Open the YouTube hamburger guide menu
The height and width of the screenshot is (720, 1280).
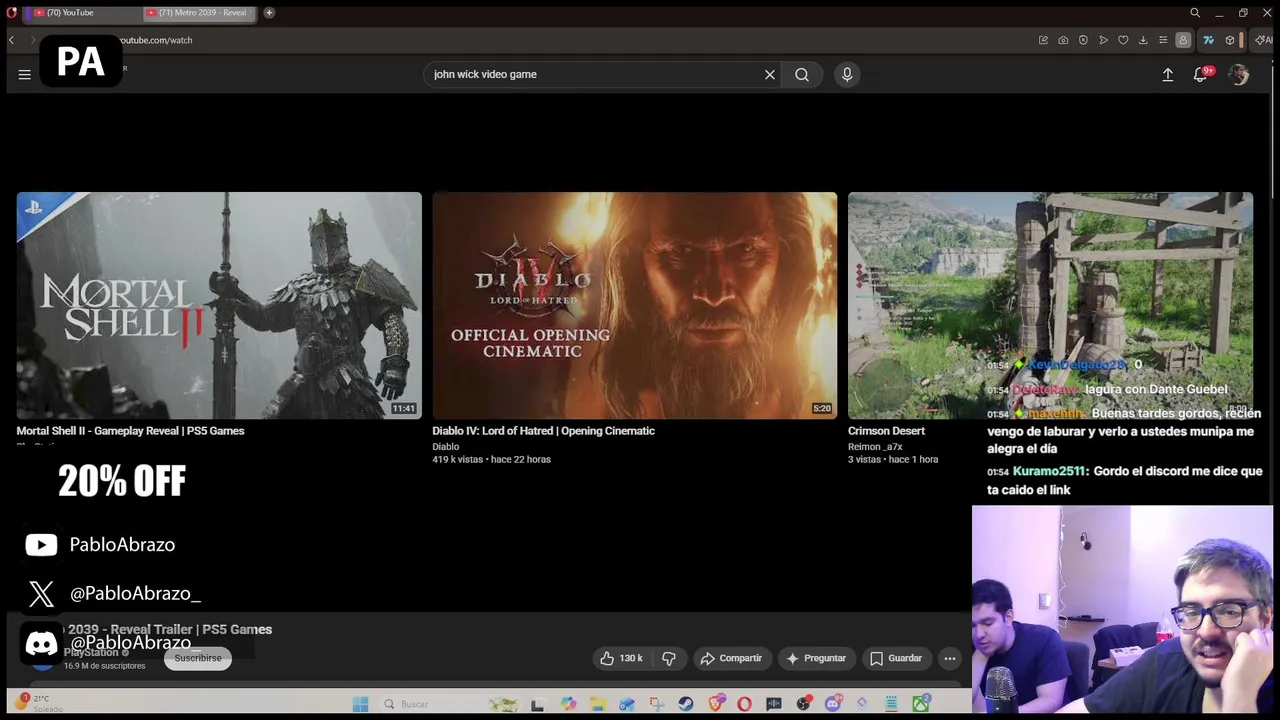click(x=25, y=75)
